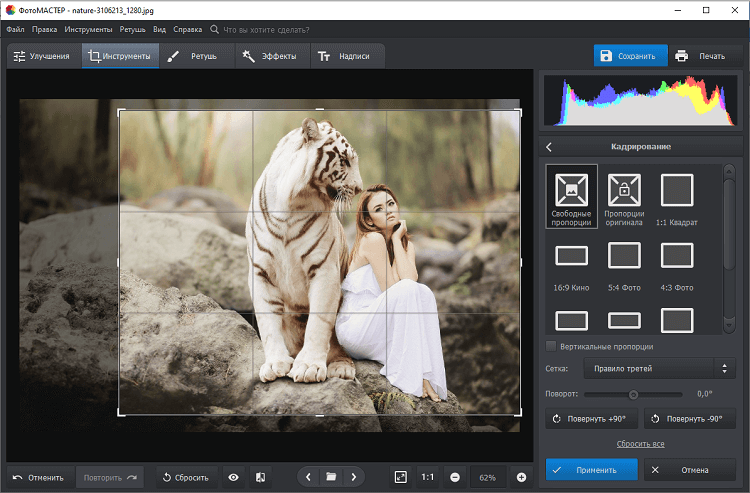Click the zoom in plus icon
Screen dimensions: 750x493
coord(521,477)
